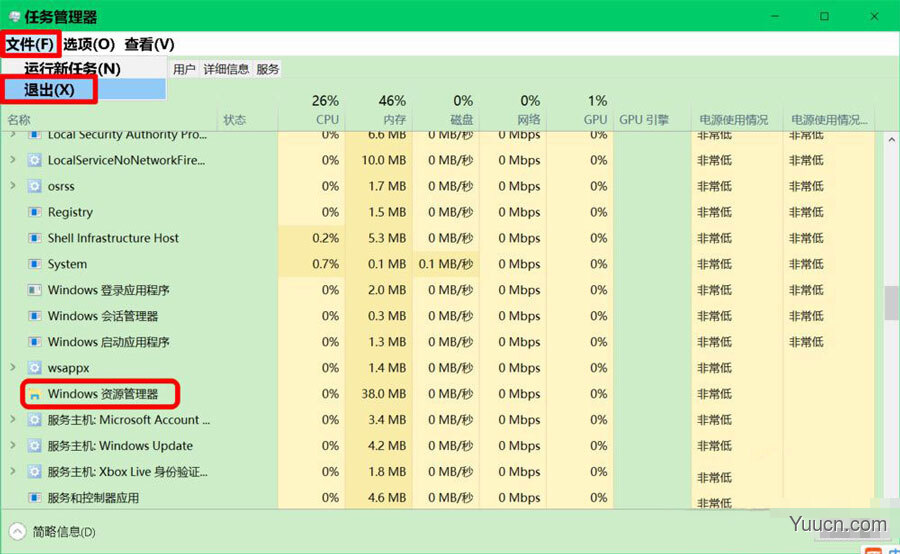
Task: Expand the 服务主机: Xbox Live group
Action: [13, 471]
